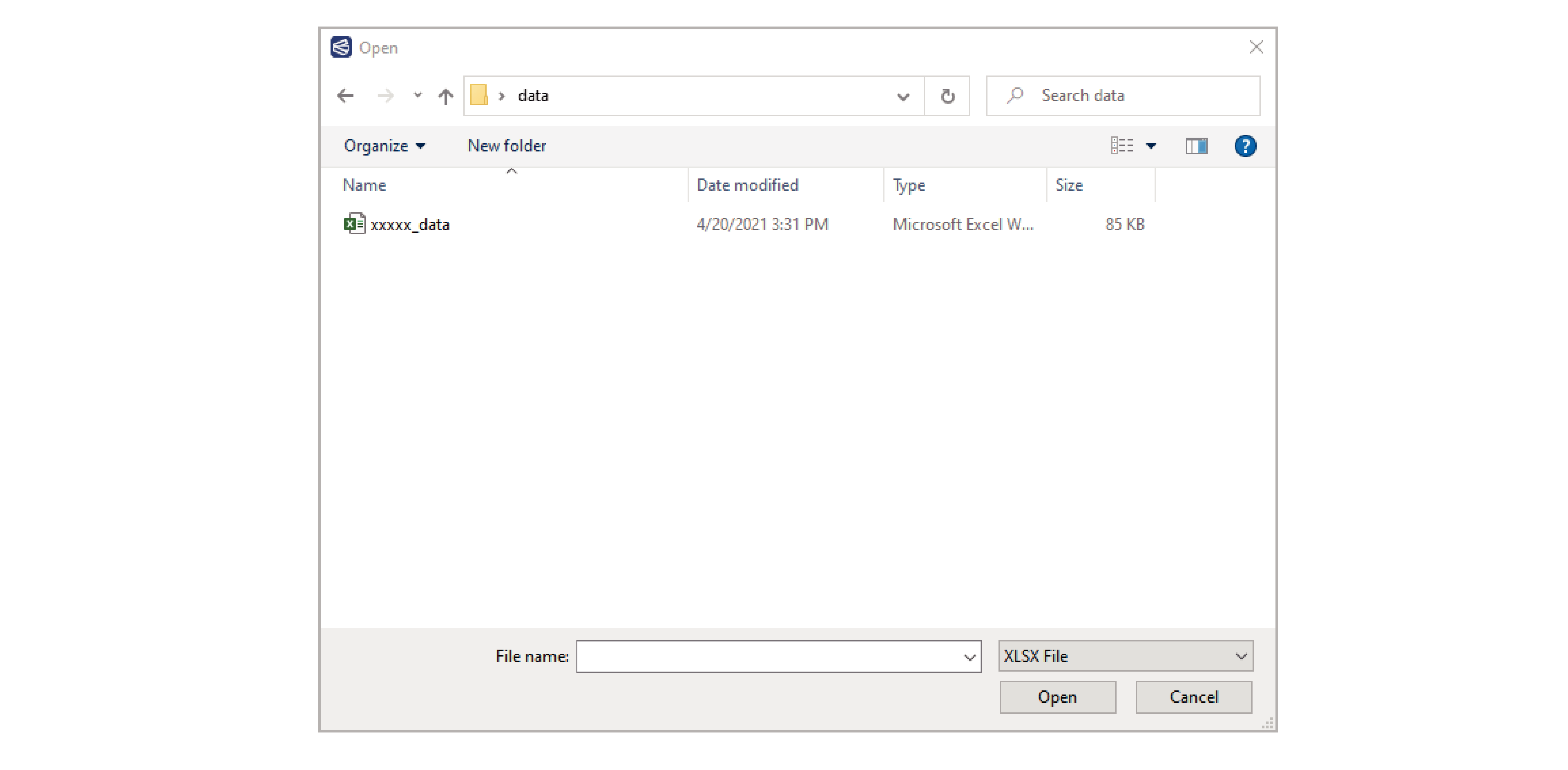Go up one folder level
Viewport: 1568px width, 770px height.
point(445,96)
